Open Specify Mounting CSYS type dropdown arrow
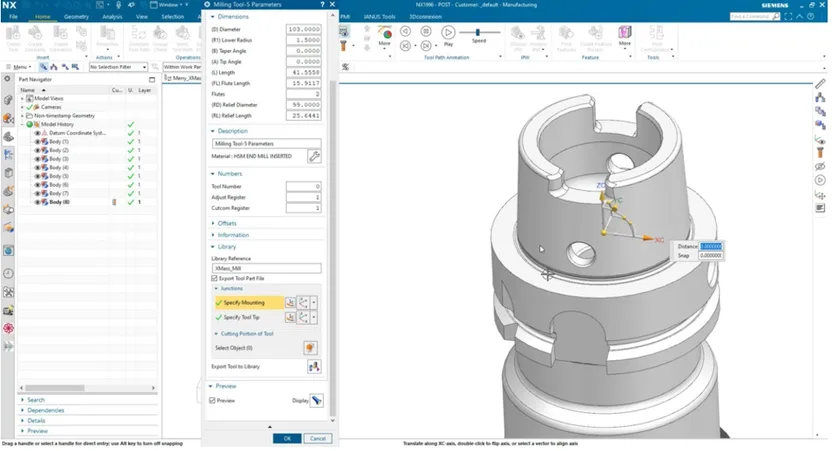Image resolution: width=840 pixels, height=451 pixels. [314, 303]
